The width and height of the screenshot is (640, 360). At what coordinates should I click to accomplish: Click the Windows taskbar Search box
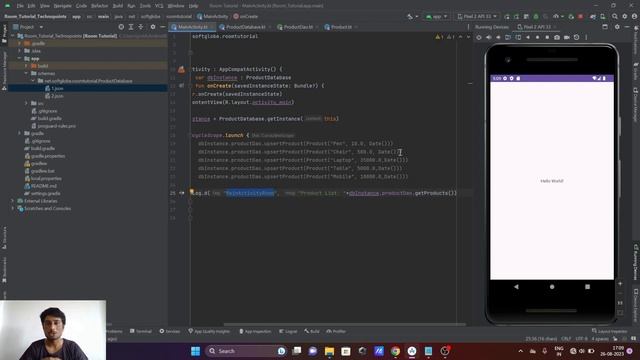click(x=246, y=351)
